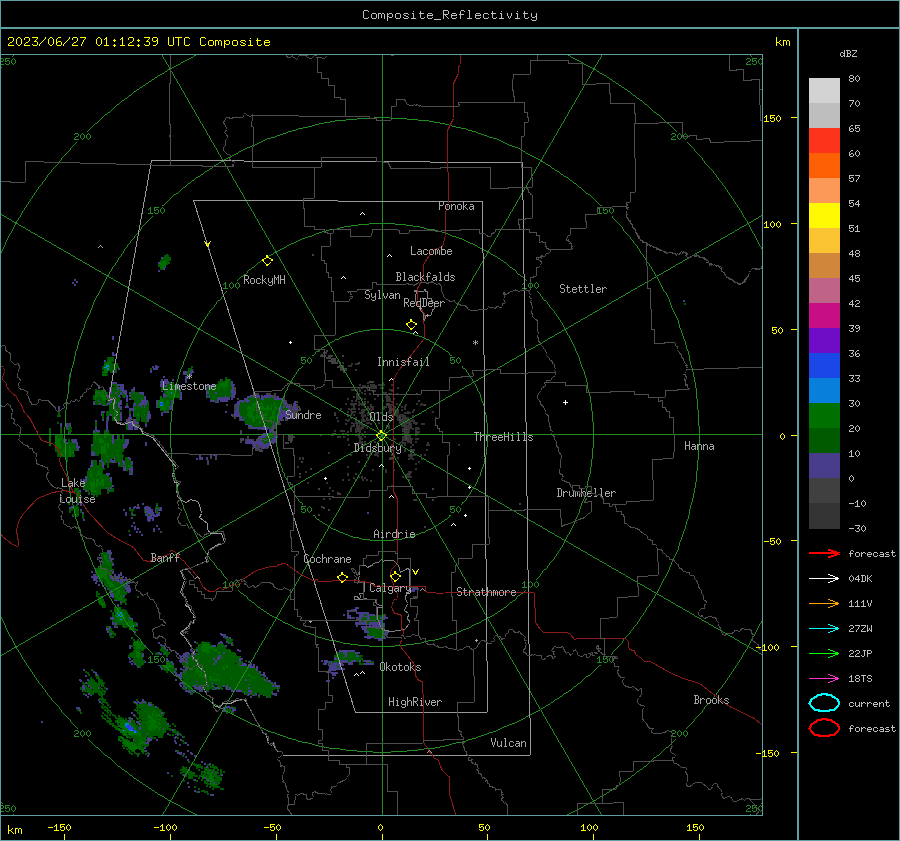Select the red 65 dBZ color swatch
This screenshot has height=841, width=900.
click(x=824, y=140)
